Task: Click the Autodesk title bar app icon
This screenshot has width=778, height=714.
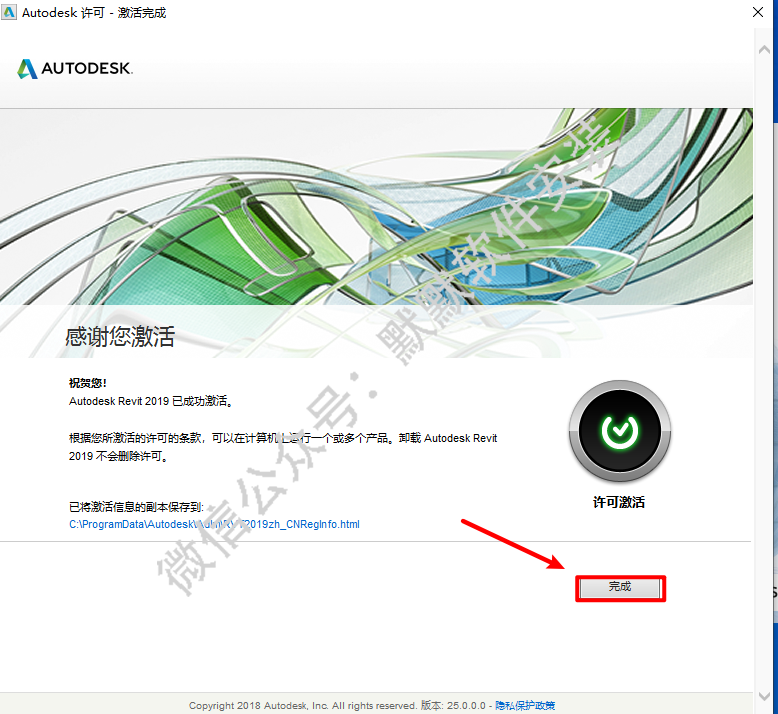Action: (x=9, y=12)
